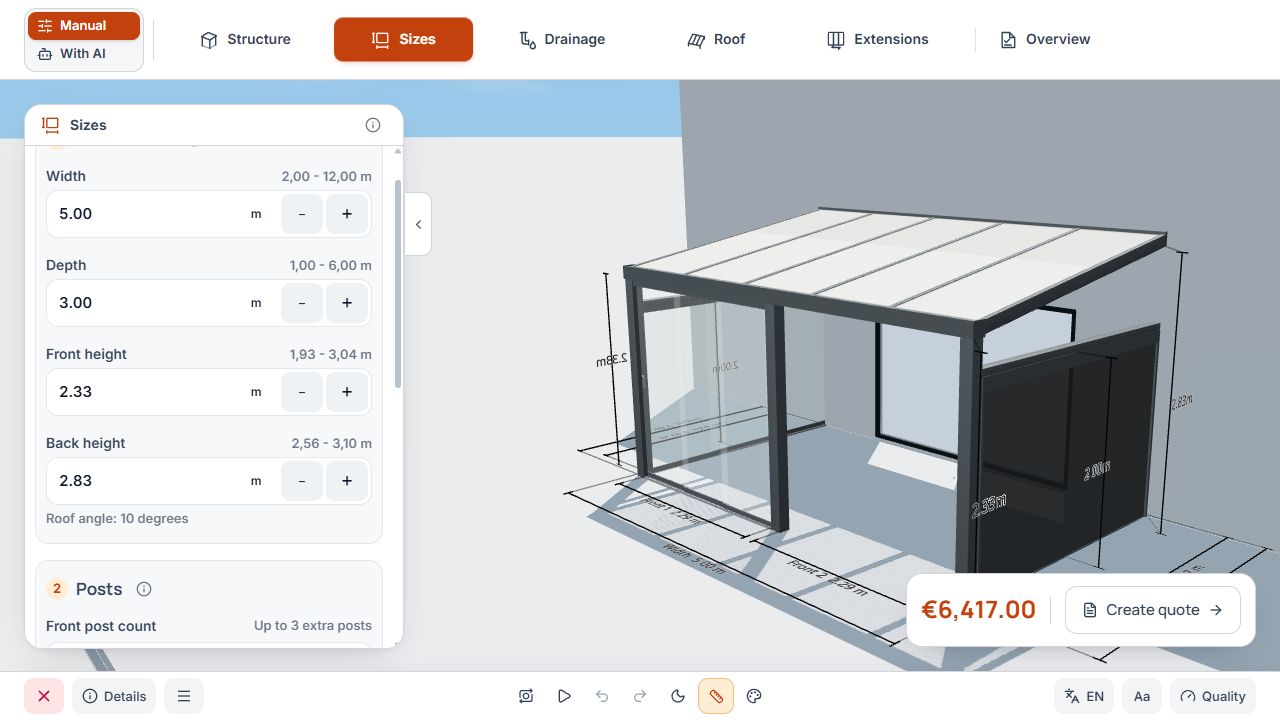Viewport: 1280px width, 720px height.
Task: View the Overview tab
Action: 1045,39
